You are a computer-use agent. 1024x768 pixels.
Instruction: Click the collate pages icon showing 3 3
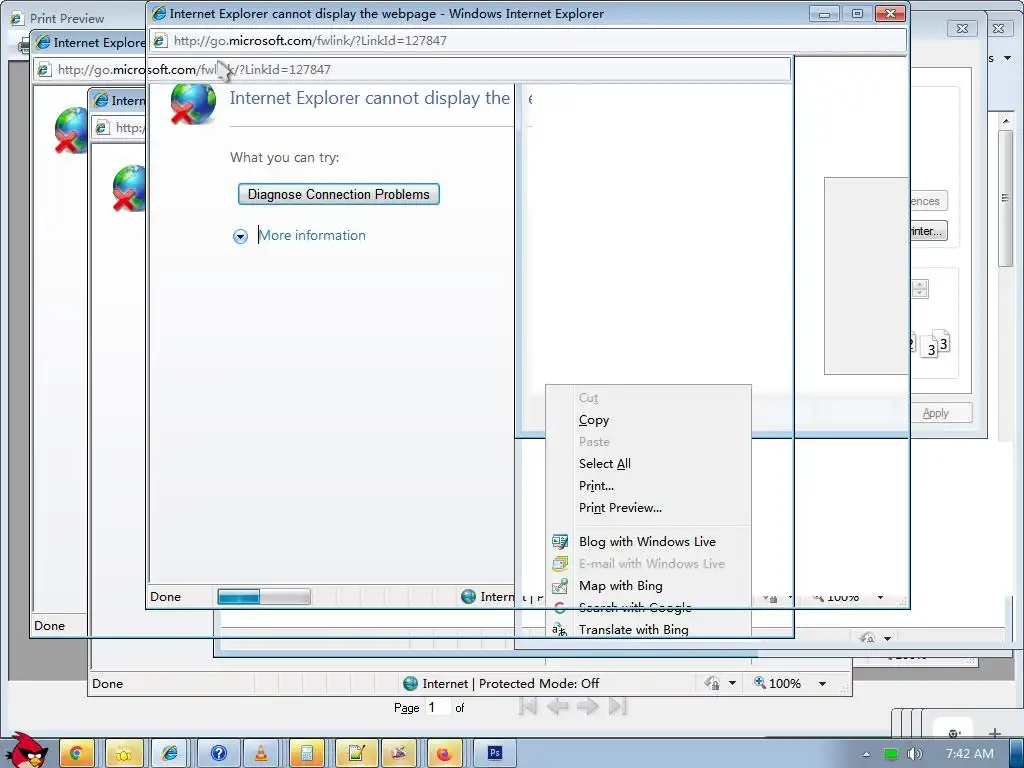tap(937, 344)
